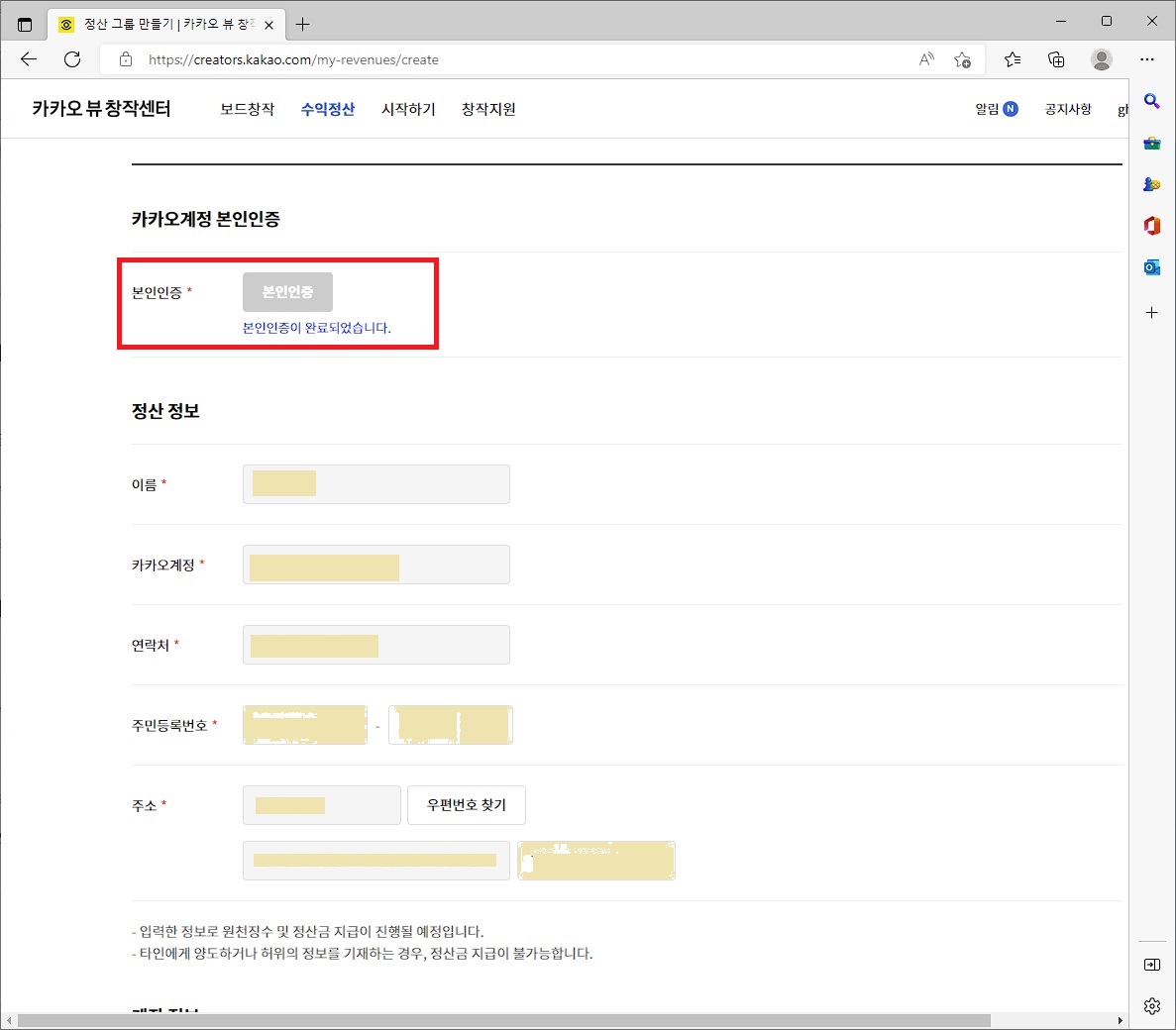The height and width of the screenshot is (1030, 1176).
Task: Open sidebar Outlook icon
Action: click(x=1152, y=266)
